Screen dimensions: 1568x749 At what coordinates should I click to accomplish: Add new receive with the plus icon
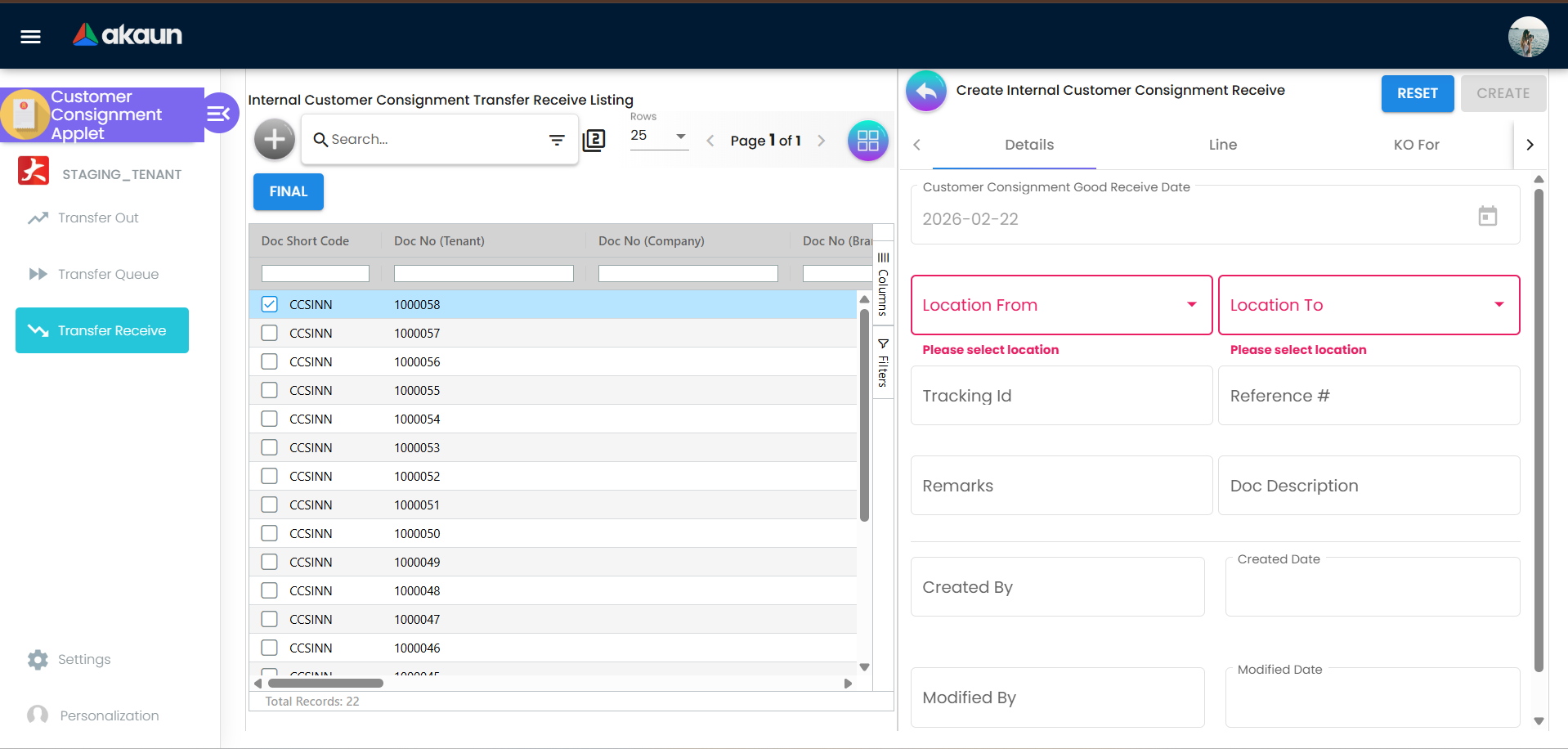pos(275,140)
